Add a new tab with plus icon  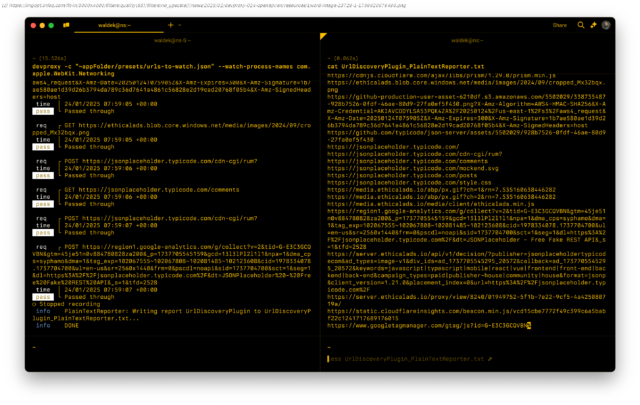click(x=170, y=23)
